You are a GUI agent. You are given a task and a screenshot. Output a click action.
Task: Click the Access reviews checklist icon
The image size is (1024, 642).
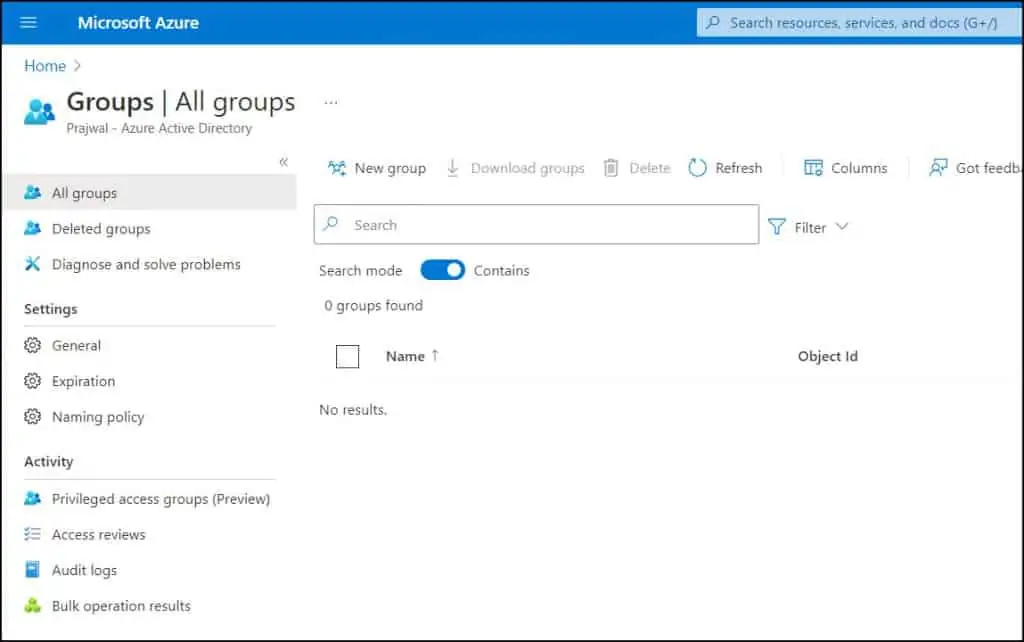pyautogui.click(x=32, y=534)
